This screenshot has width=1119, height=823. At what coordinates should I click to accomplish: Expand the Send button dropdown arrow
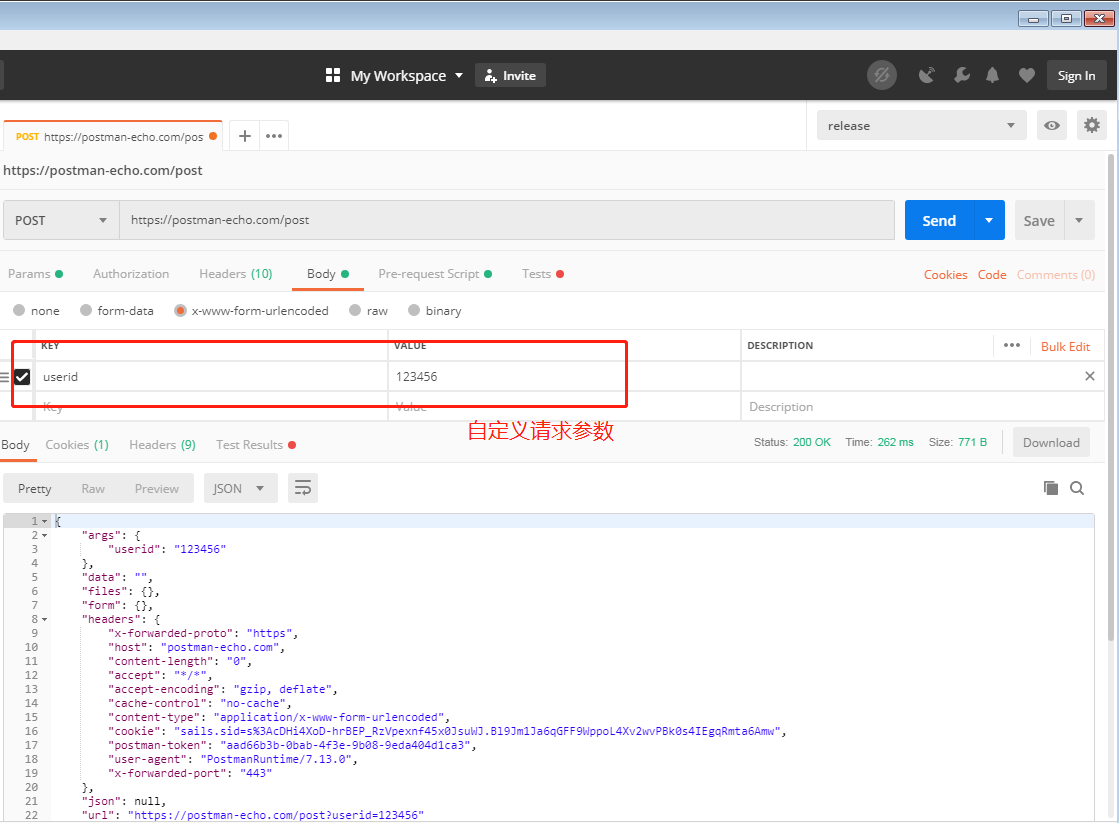tap(989, 221)
